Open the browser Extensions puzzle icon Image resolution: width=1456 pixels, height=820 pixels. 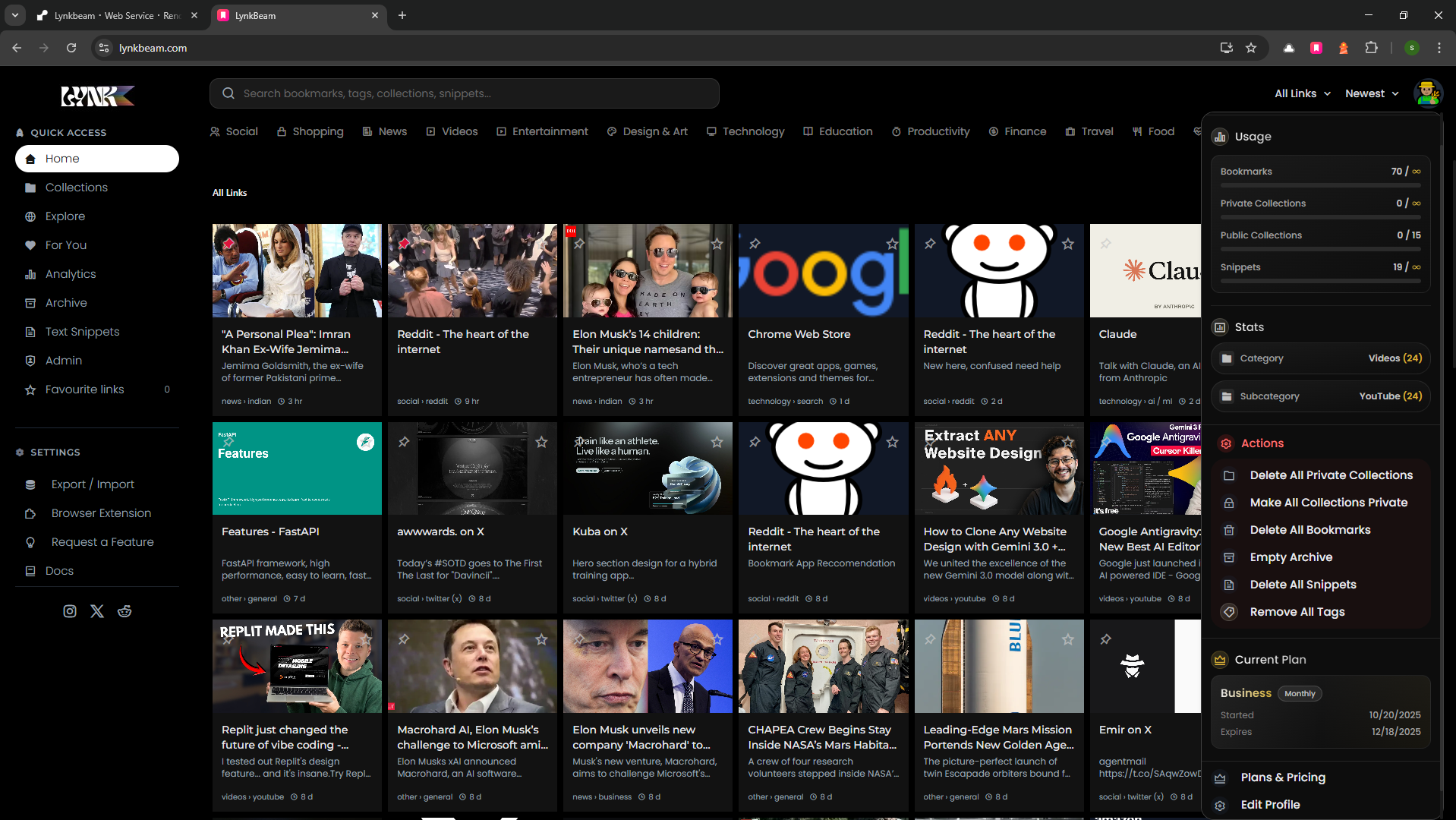(x=1371, y=48)
